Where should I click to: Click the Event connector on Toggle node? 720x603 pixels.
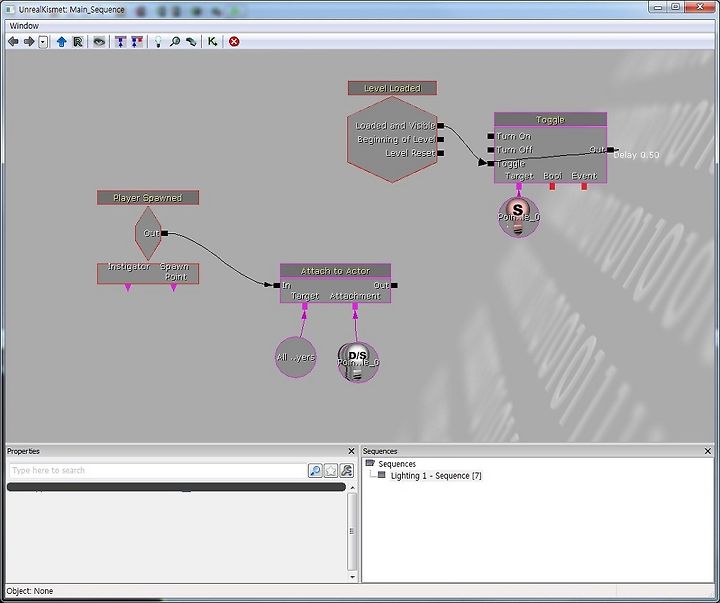coord(584,186)
